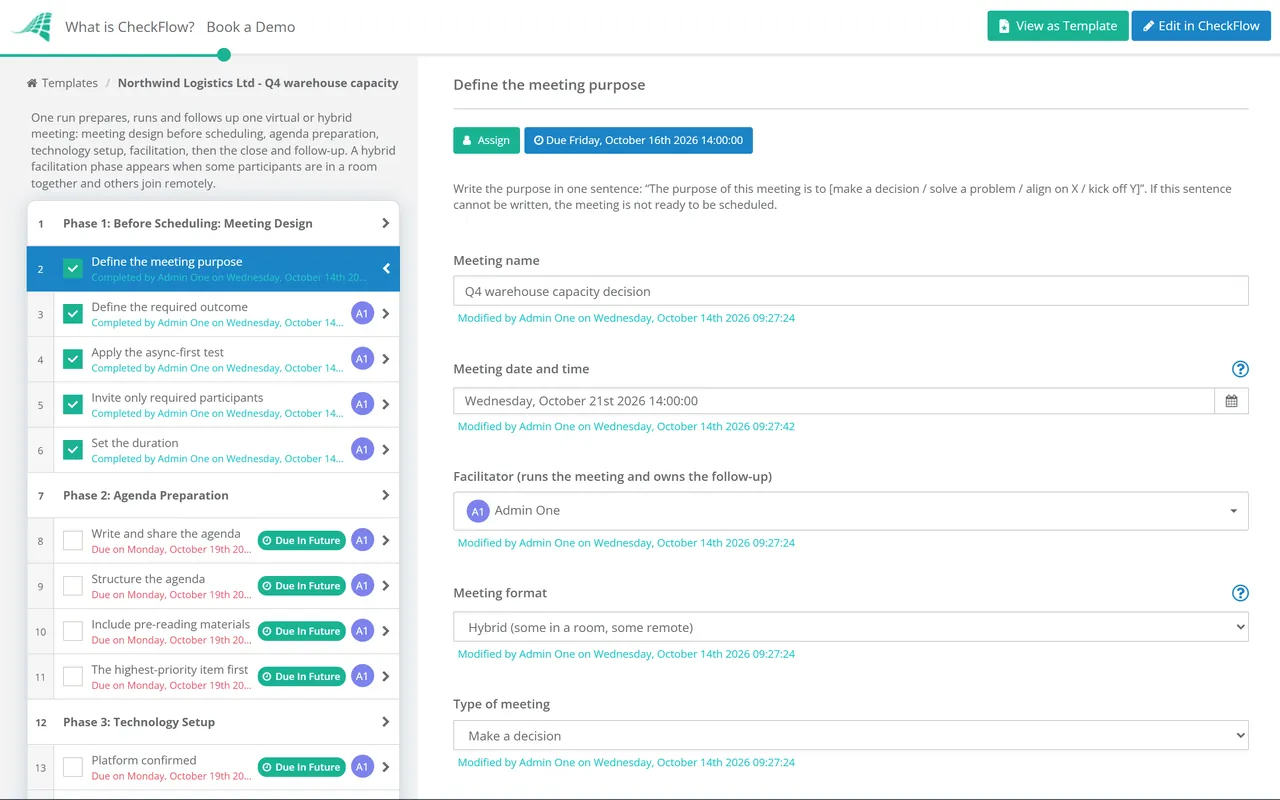The height and width of the screenshot is (800, 1280).
Task: Open What is CheckFlow? menu item
Action: tap(130, 27)
